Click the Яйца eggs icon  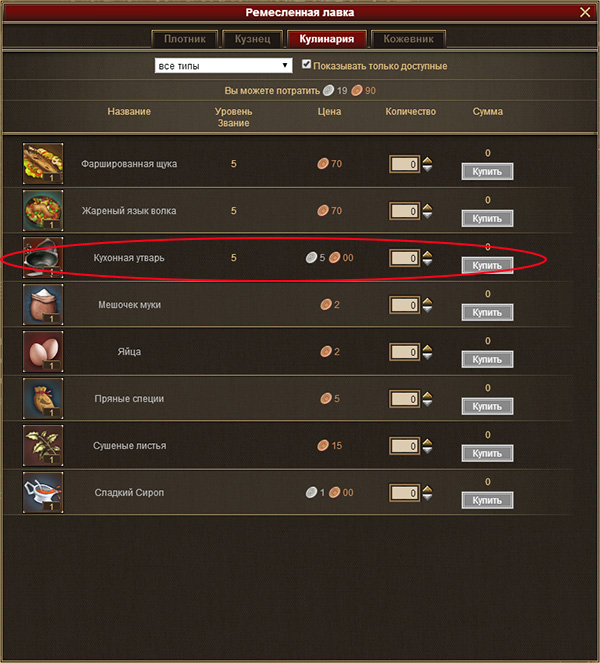[43, 351]
